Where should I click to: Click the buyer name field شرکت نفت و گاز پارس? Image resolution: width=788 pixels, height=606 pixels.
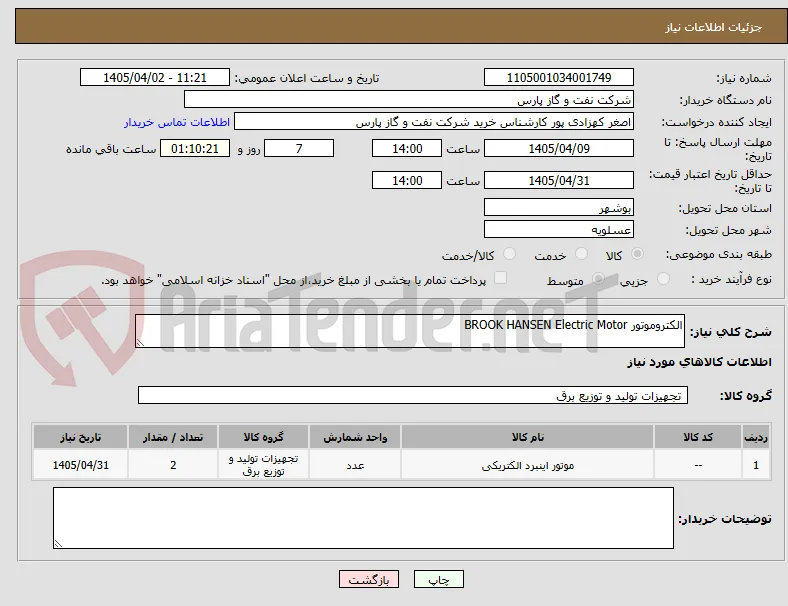click(409, 99)
